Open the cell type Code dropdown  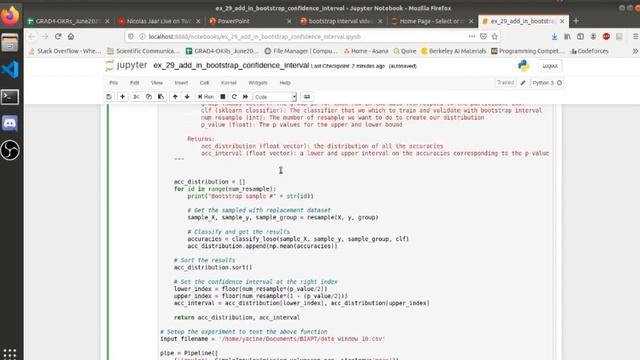point(275,97)
